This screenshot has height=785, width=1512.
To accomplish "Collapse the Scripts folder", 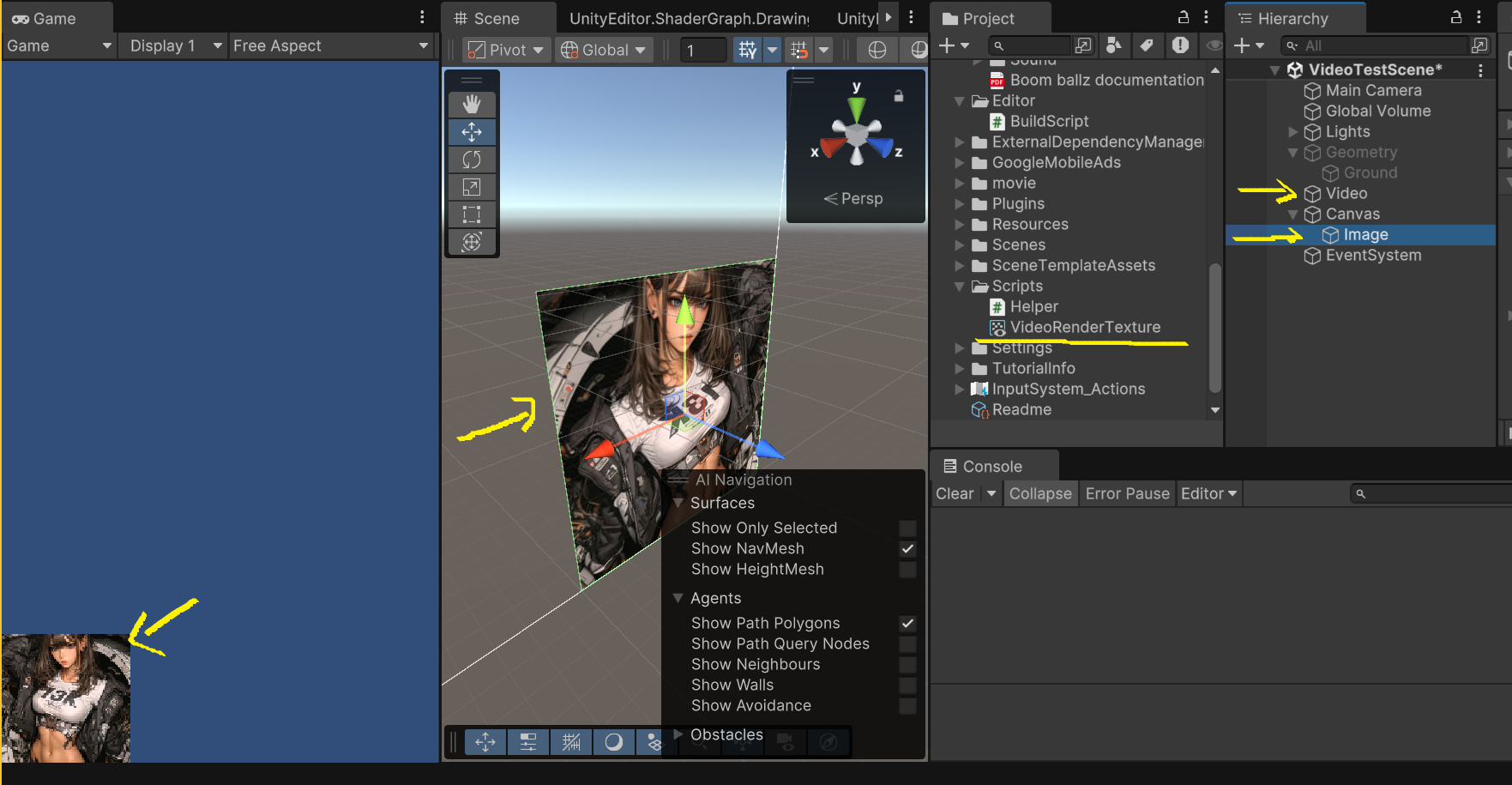I will [x=960, y=287].
